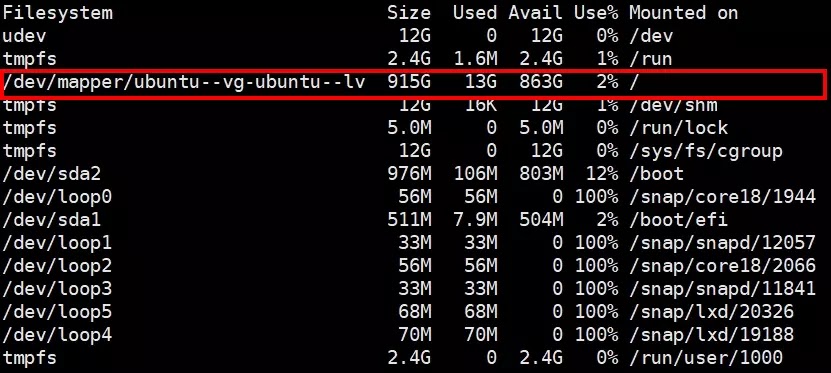Select the /run/user/1000 mount point
Image resolution: width=831 pixels, height=373 pixels.
coord(706,358)
